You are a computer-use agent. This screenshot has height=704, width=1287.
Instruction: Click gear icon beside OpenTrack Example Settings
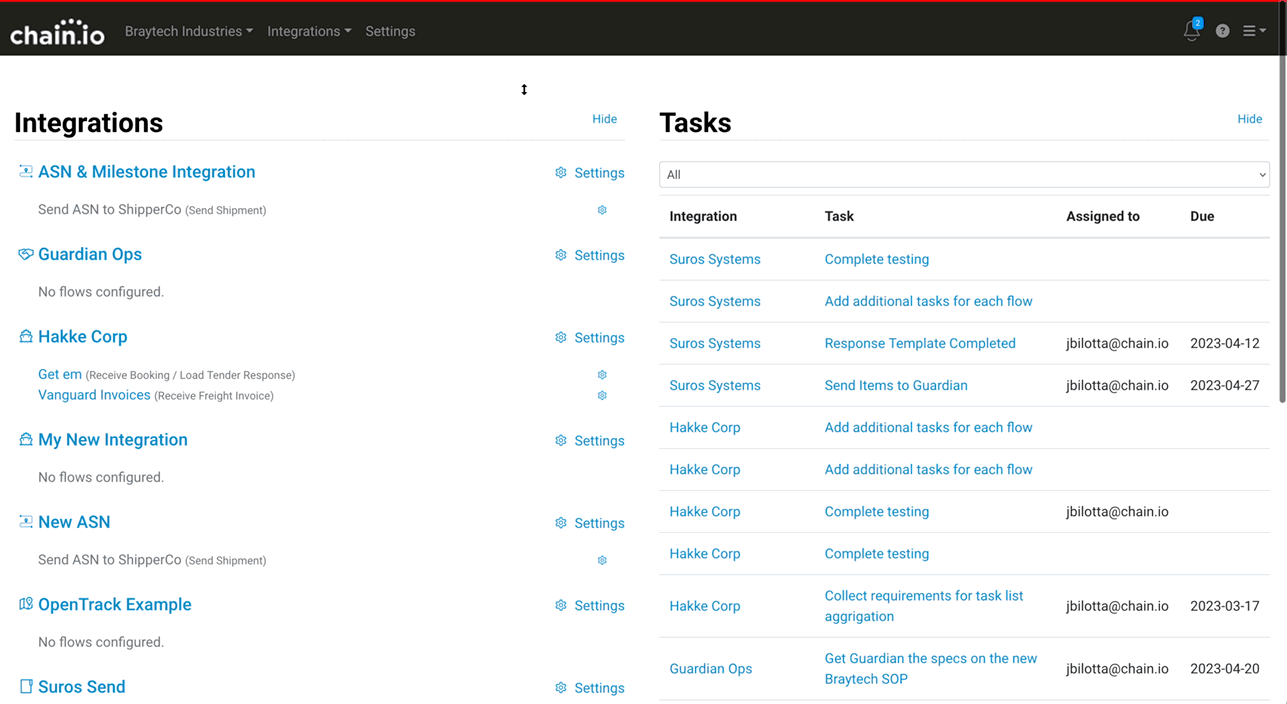point(561,606)
